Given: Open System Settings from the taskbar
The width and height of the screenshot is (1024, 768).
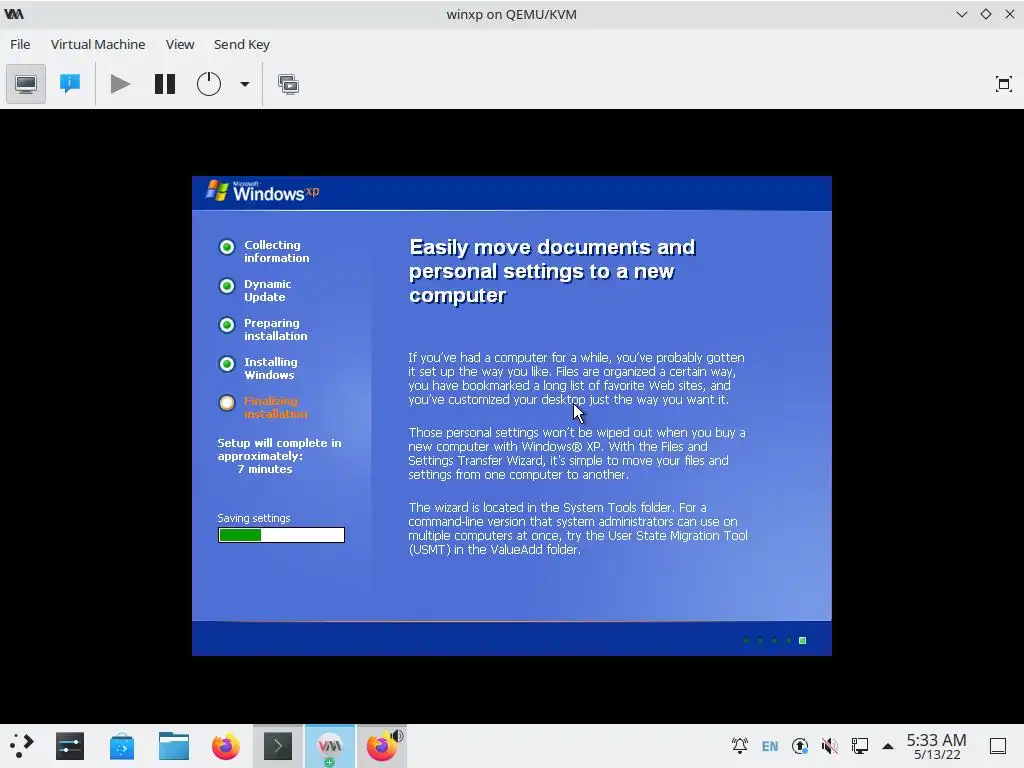Looking at the screenshot, I should tap(70, 746).
